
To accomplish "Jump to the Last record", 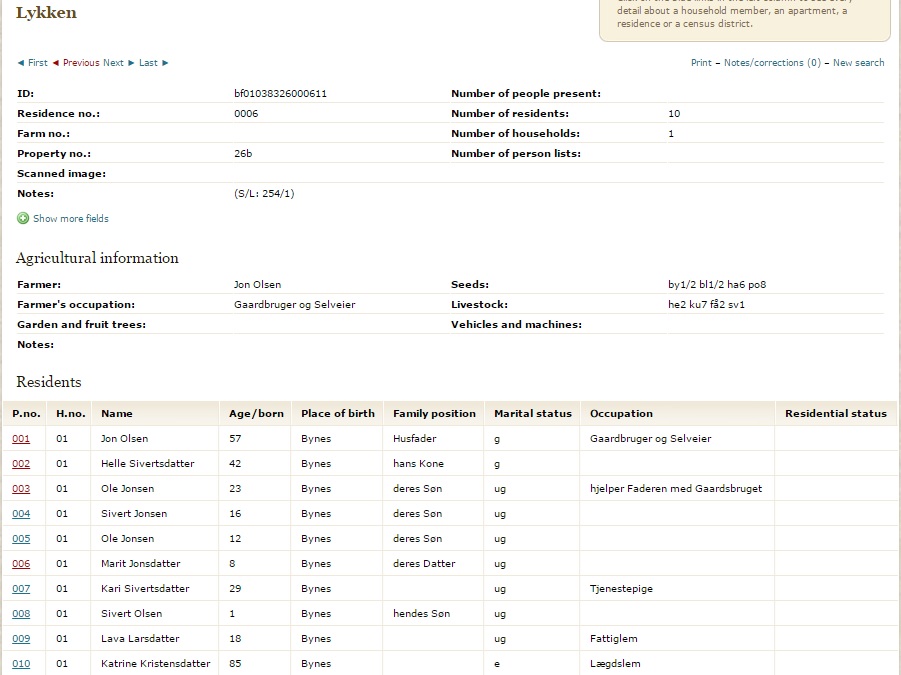I will [148, 63].
